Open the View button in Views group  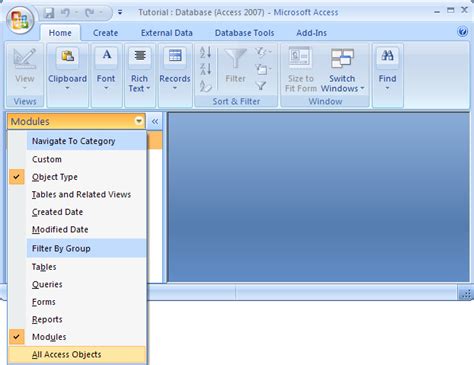click(x=25, y=69)
